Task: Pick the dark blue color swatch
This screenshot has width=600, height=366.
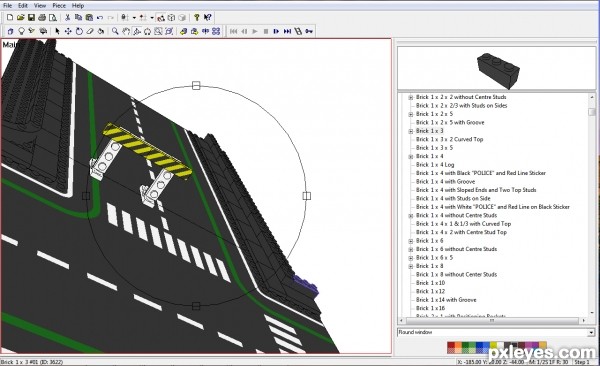Action: pyautogui.click(x=479, y=345)
